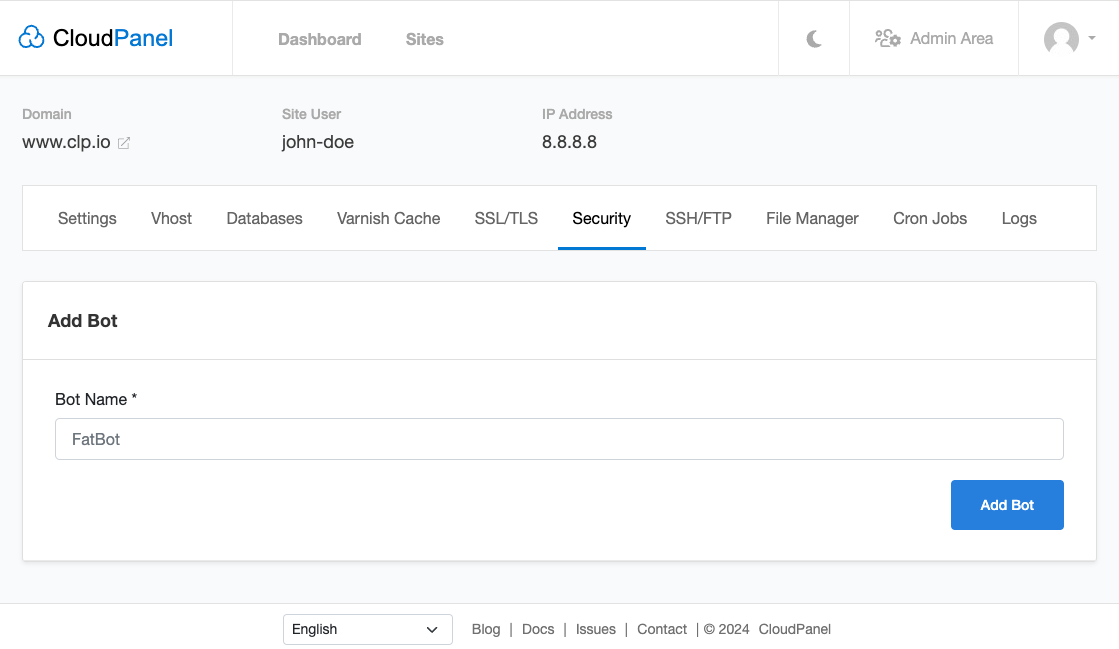
Task: Switch to the SSH/FTP tab
Action: click(x=698, y=218)
